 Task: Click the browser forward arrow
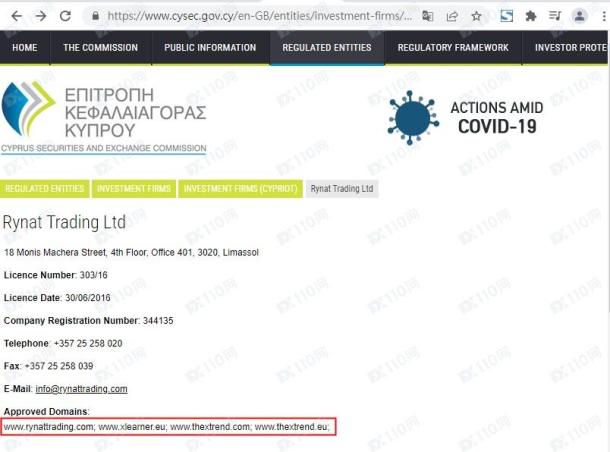(x=40, y=16)
